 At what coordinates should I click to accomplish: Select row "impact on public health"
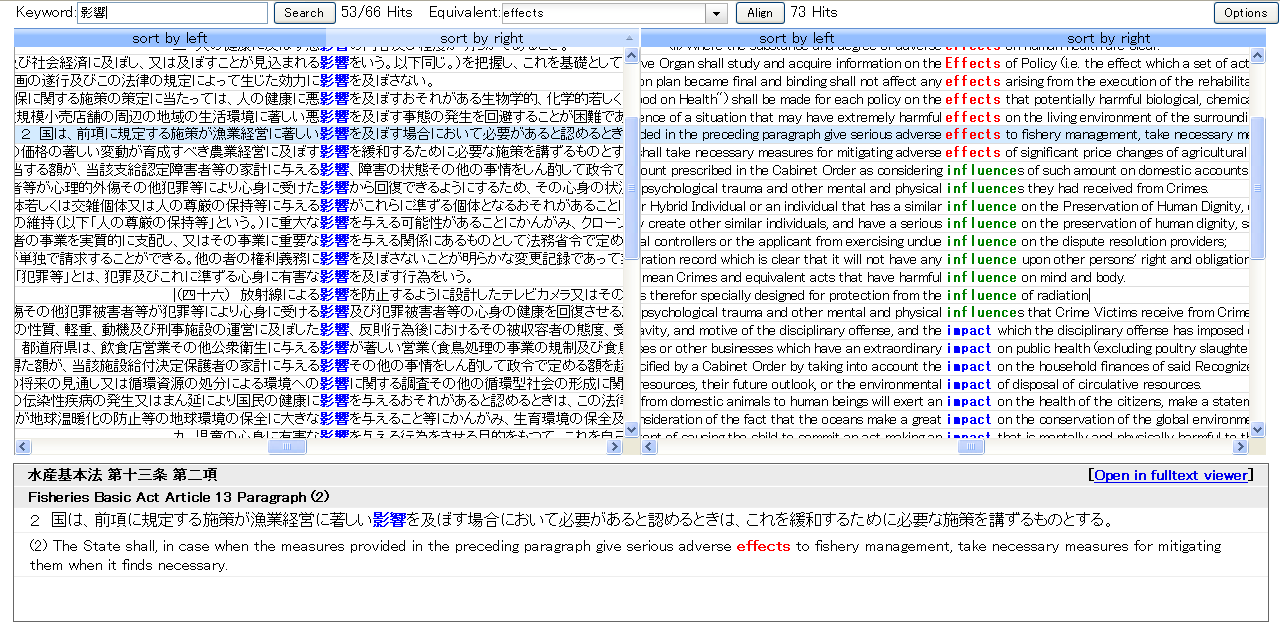pyautogui.click(x=945, y=348)
